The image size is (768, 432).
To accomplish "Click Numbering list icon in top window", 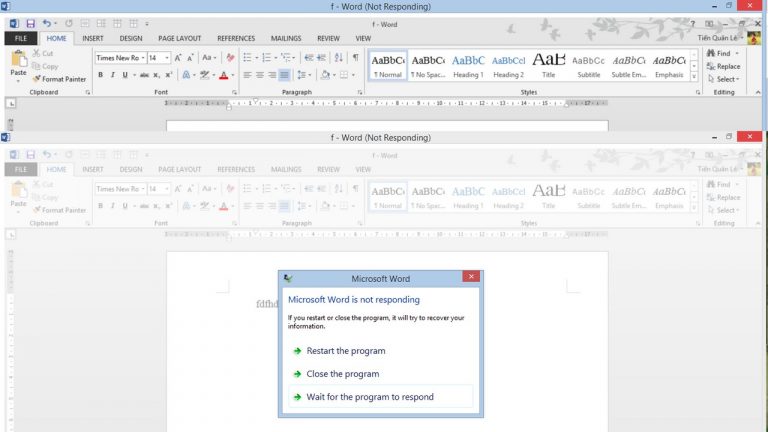I will [x=266, y=58].
